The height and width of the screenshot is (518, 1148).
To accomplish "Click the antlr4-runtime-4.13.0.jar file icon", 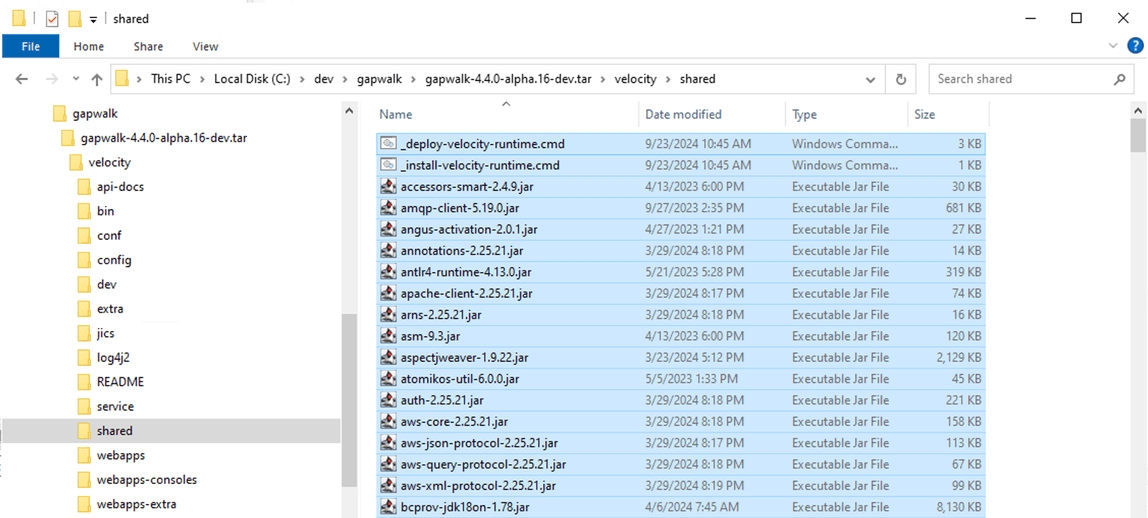I will click(389, 271).
